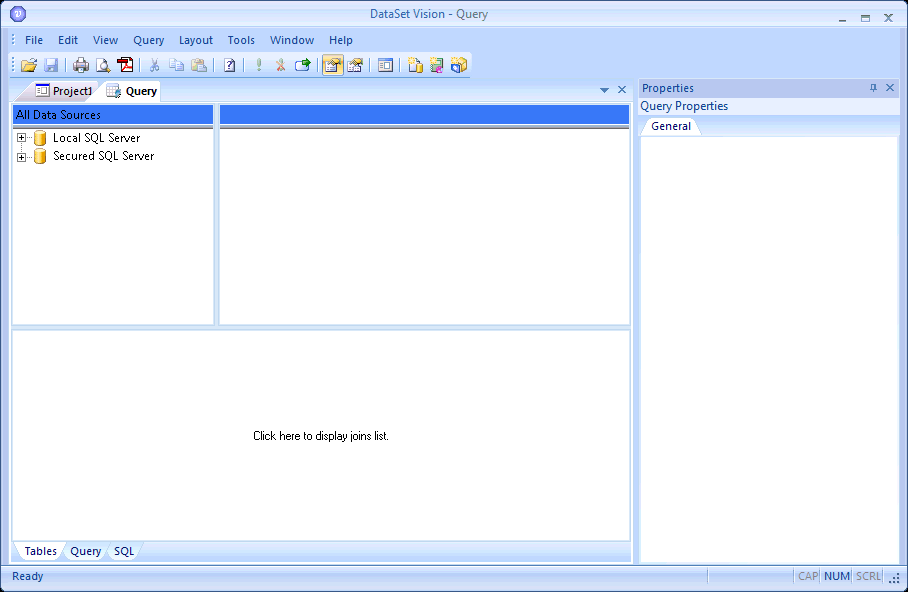Click the red-crossed Cancel execution icon

click(280, 65)
